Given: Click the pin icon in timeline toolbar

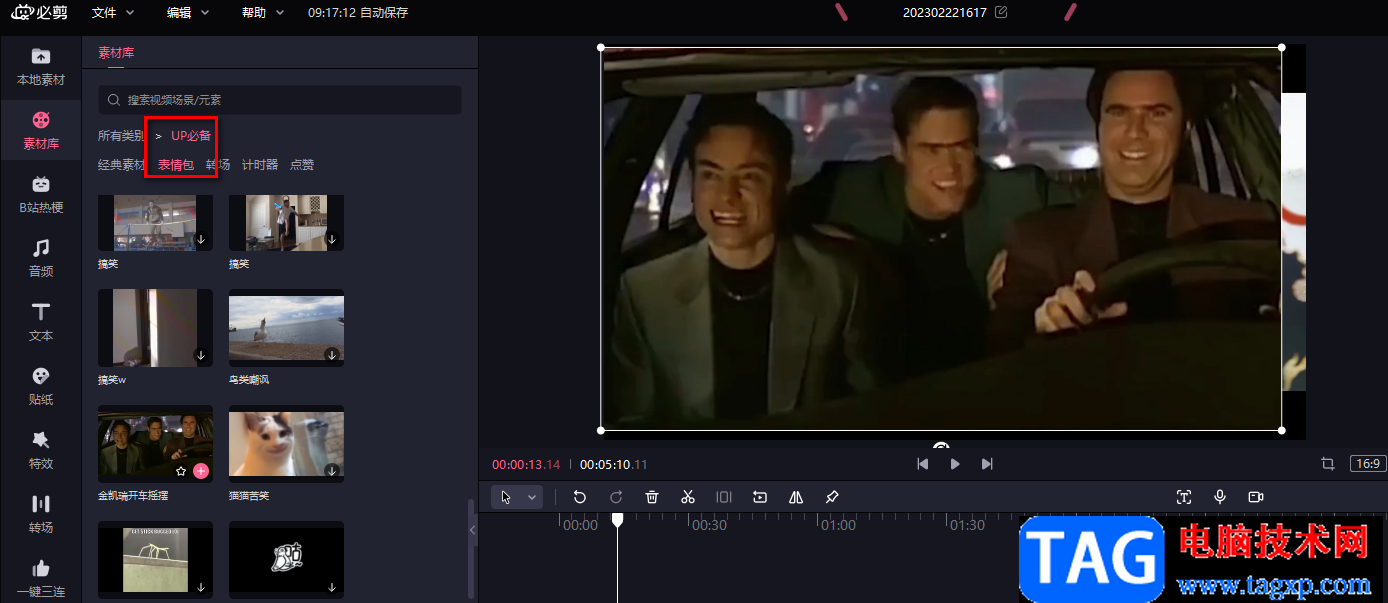Looking at the screenshot, I should coord(832,497).
